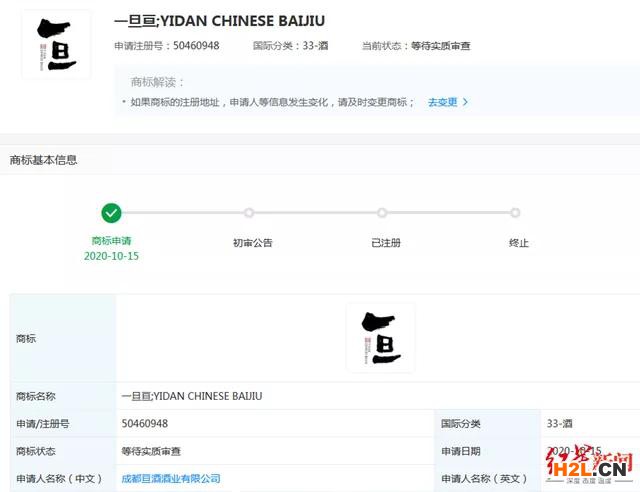
Task: Click the 商标名称 value in table row
Action: 192,396
